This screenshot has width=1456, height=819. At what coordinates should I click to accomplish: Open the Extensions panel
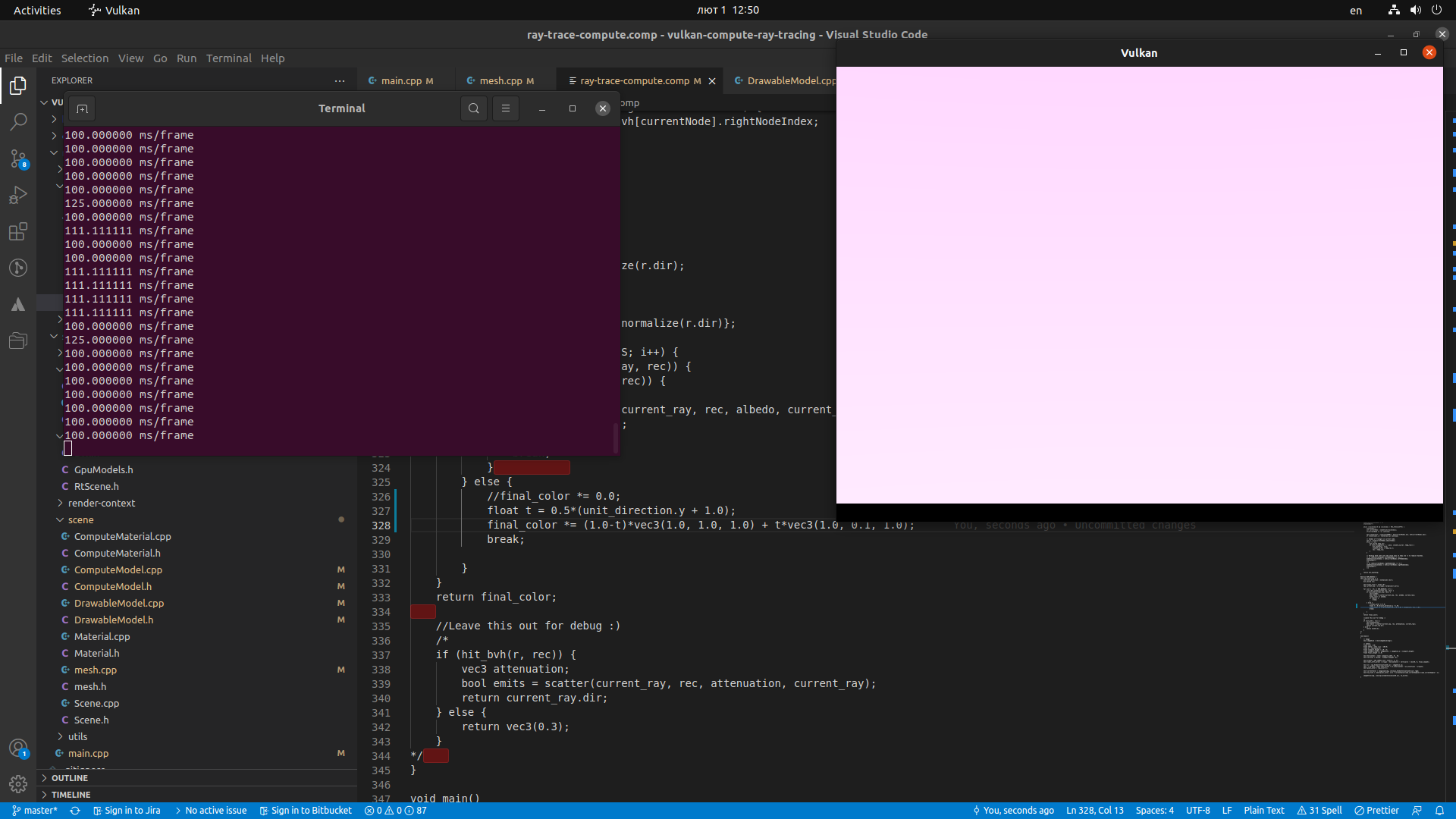(18, 231)
